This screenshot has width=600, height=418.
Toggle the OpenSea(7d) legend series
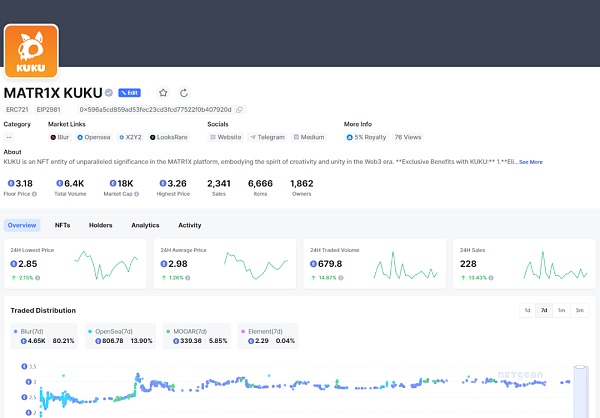pos(120,336)
